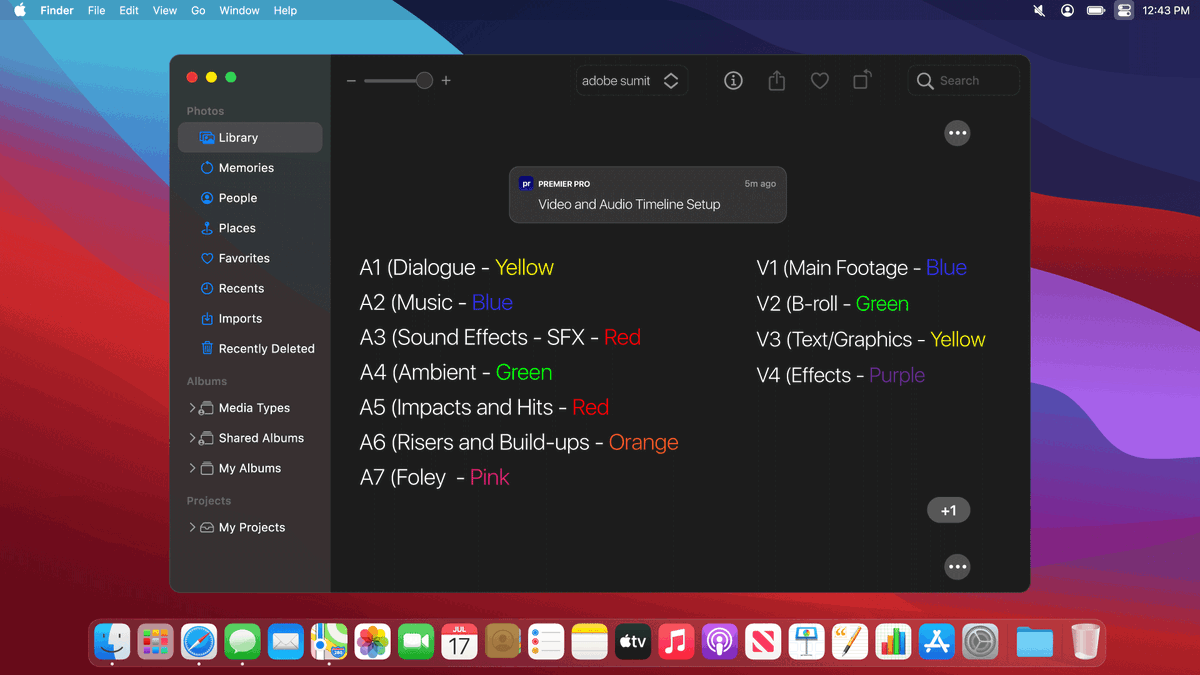1200x675 pixels.
Task: Click the battery icon in menu bar
Action: (1096, 10)
